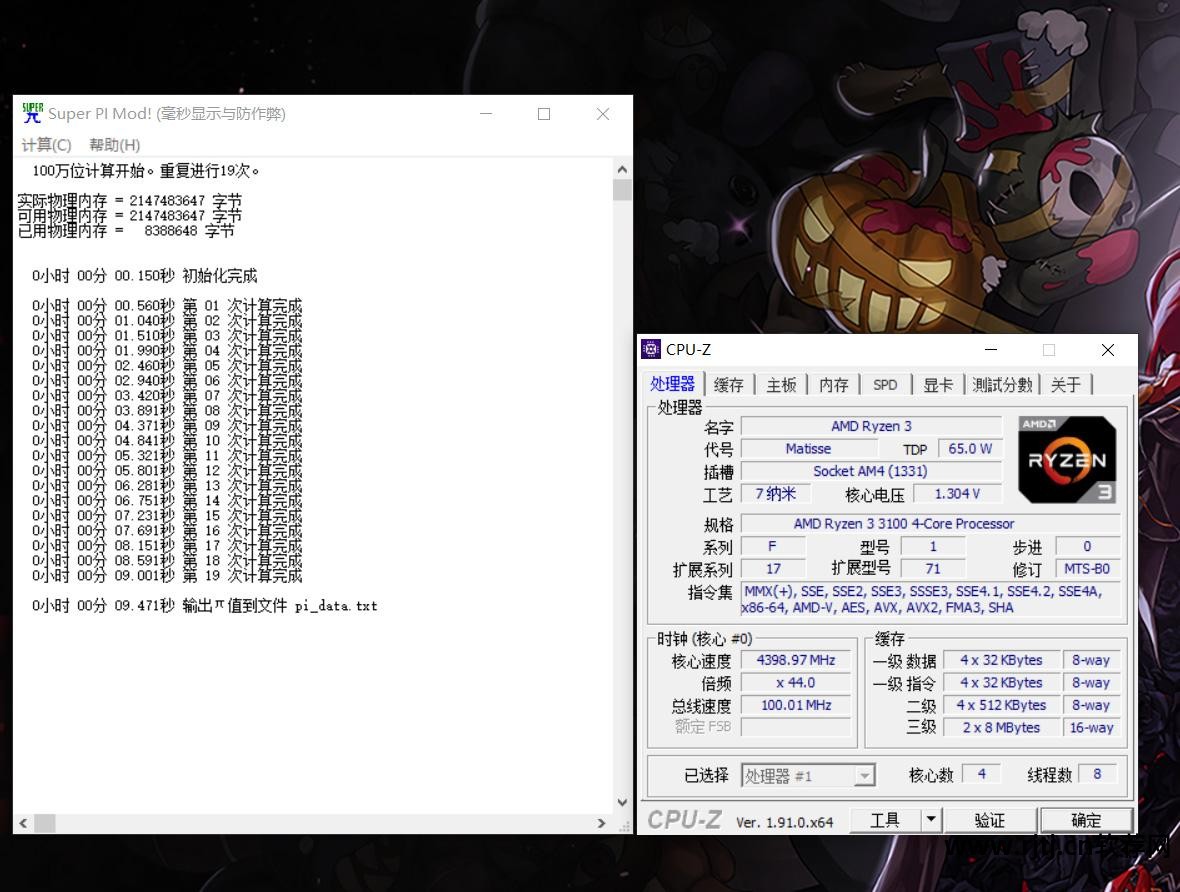This screenshot has height=892, width=1180.
Task: Click the 09.001秒 第 19 次计算完成 line
Action: pos(167,576)
